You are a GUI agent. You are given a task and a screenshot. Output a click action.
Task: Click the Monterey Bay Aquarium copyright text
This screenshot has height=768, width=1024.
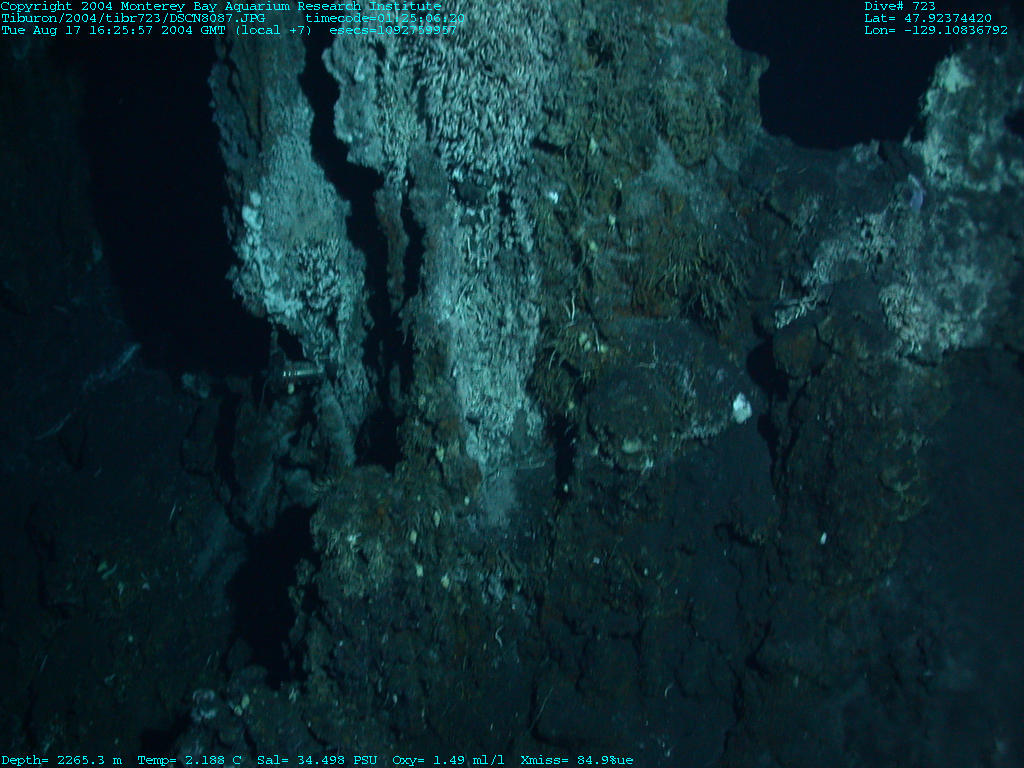pos(221,6)
